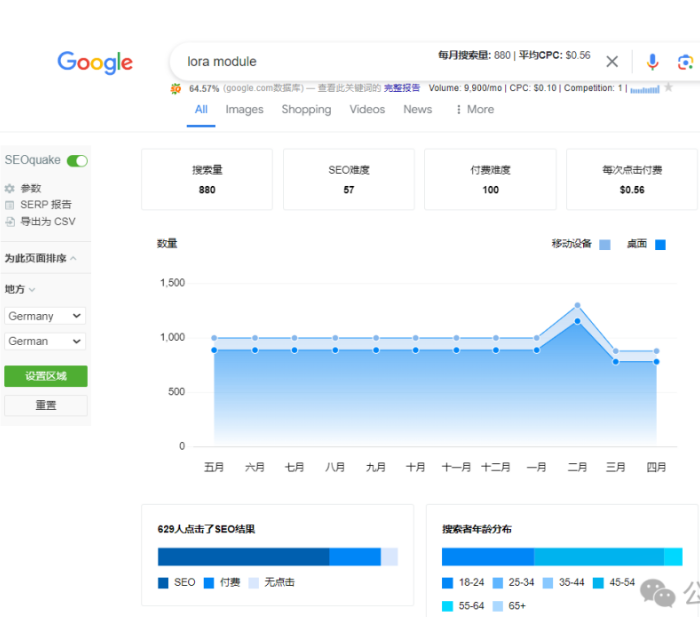Open the SERP report icon
Screen dimensions: 700x617
(10, 205)
